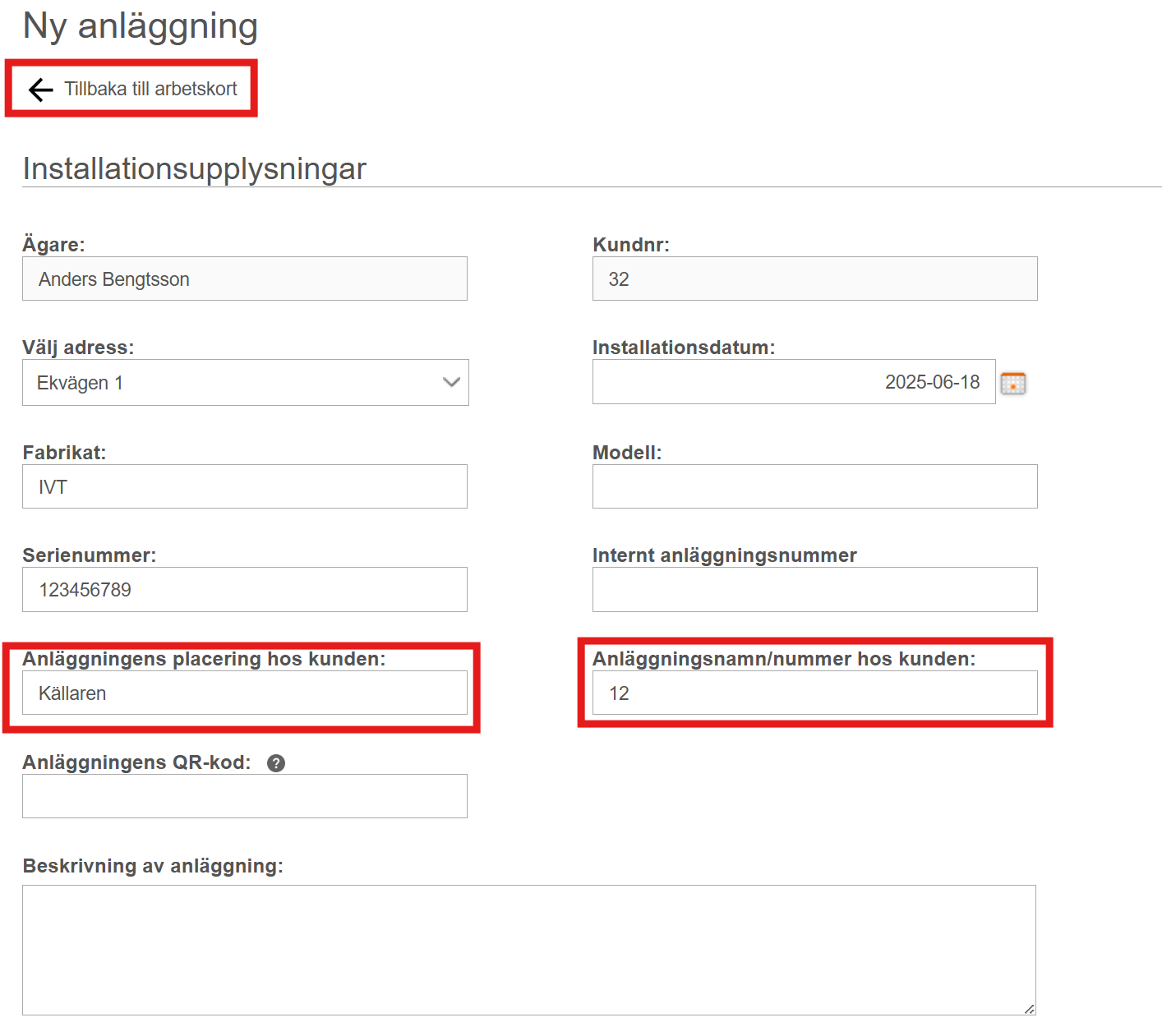Go back via Tillbaka till arbetskort link

(150, 89)
